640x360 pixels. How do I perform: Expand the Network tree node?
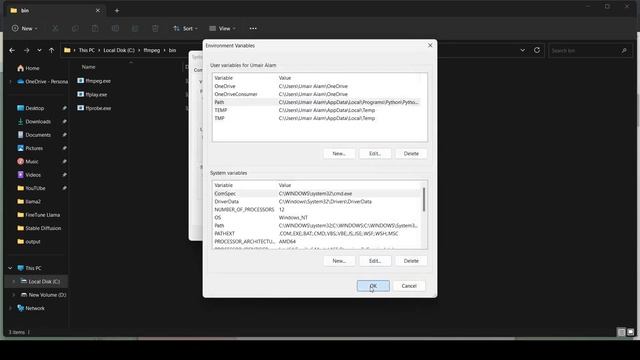click(x=10, y=308)
